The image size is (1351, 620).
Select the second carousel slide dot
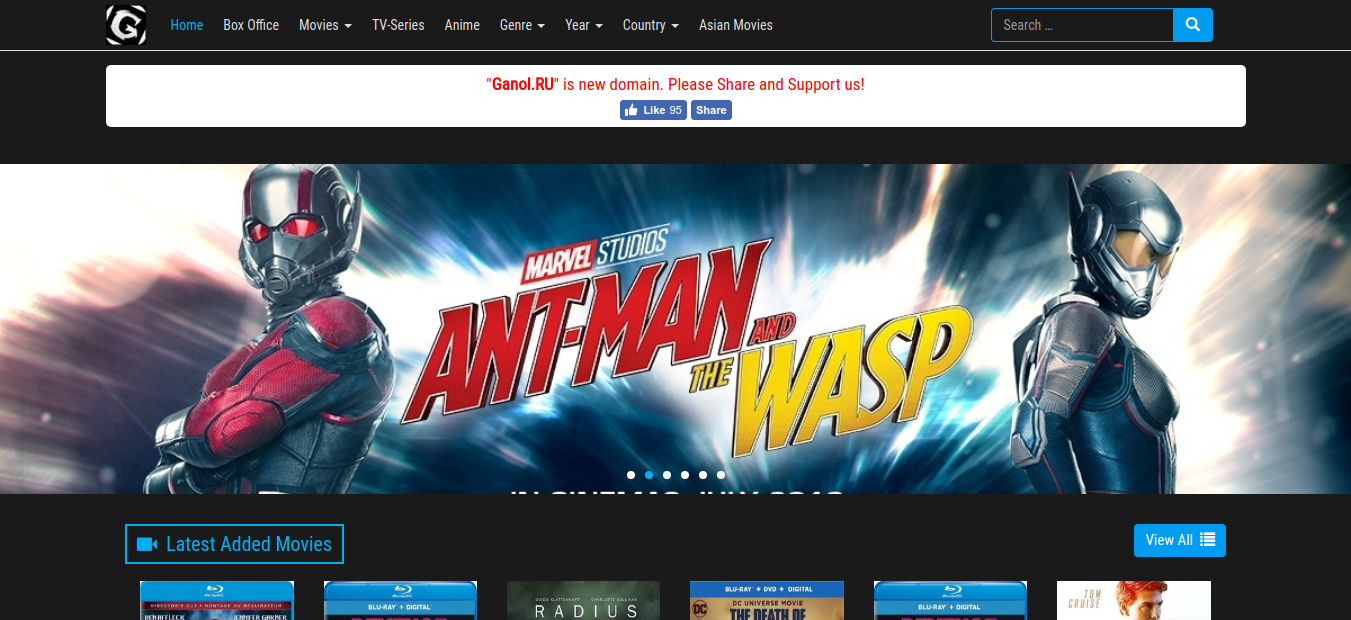pos(649,475)
